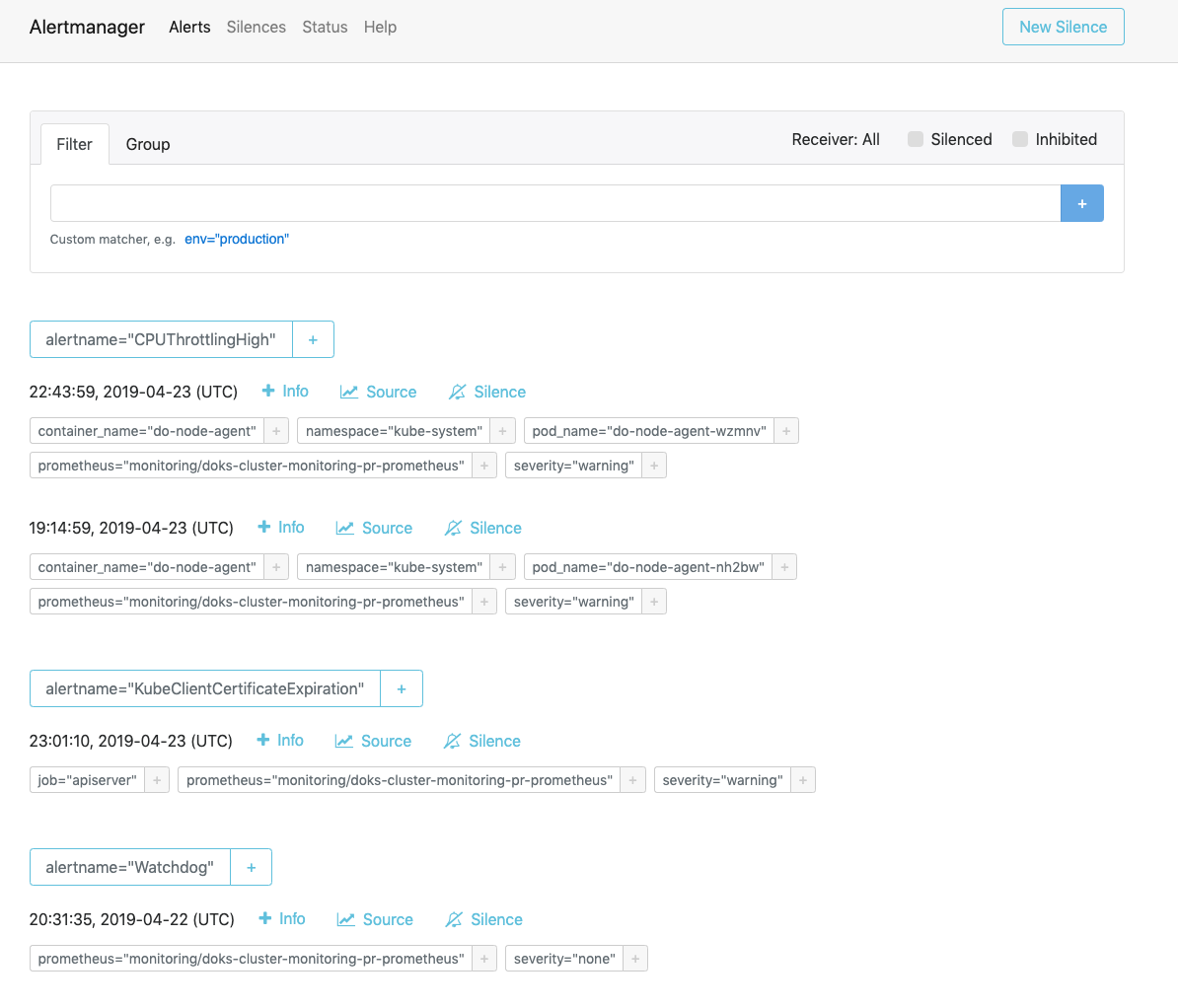Add namespace kube-system plus for 19:14:59 alert
The image size is (1178, 1008).
pos(502,567)
